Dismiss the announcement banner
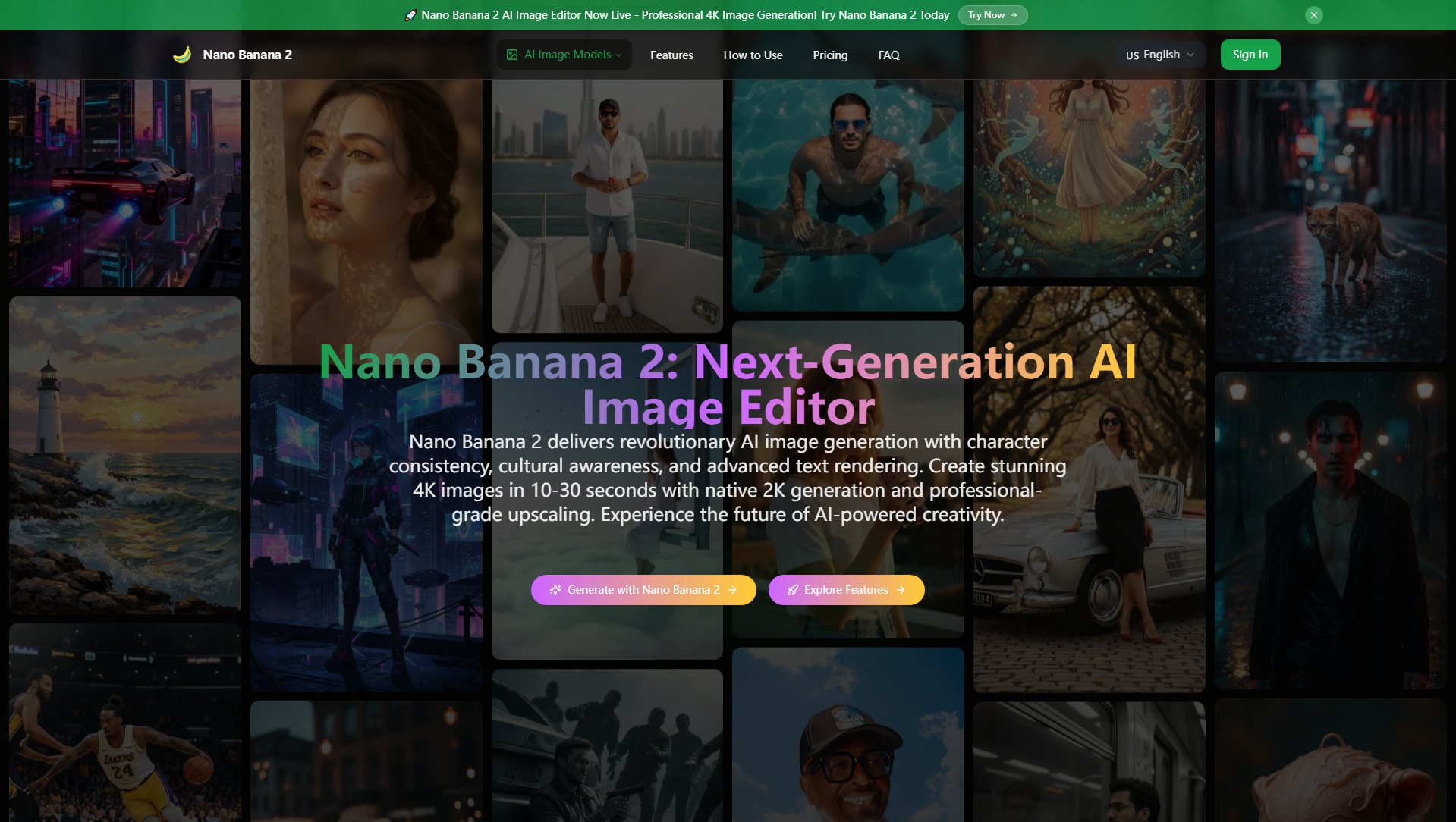The height and width of the screenshot is (822, 1456). point(1313,14)
